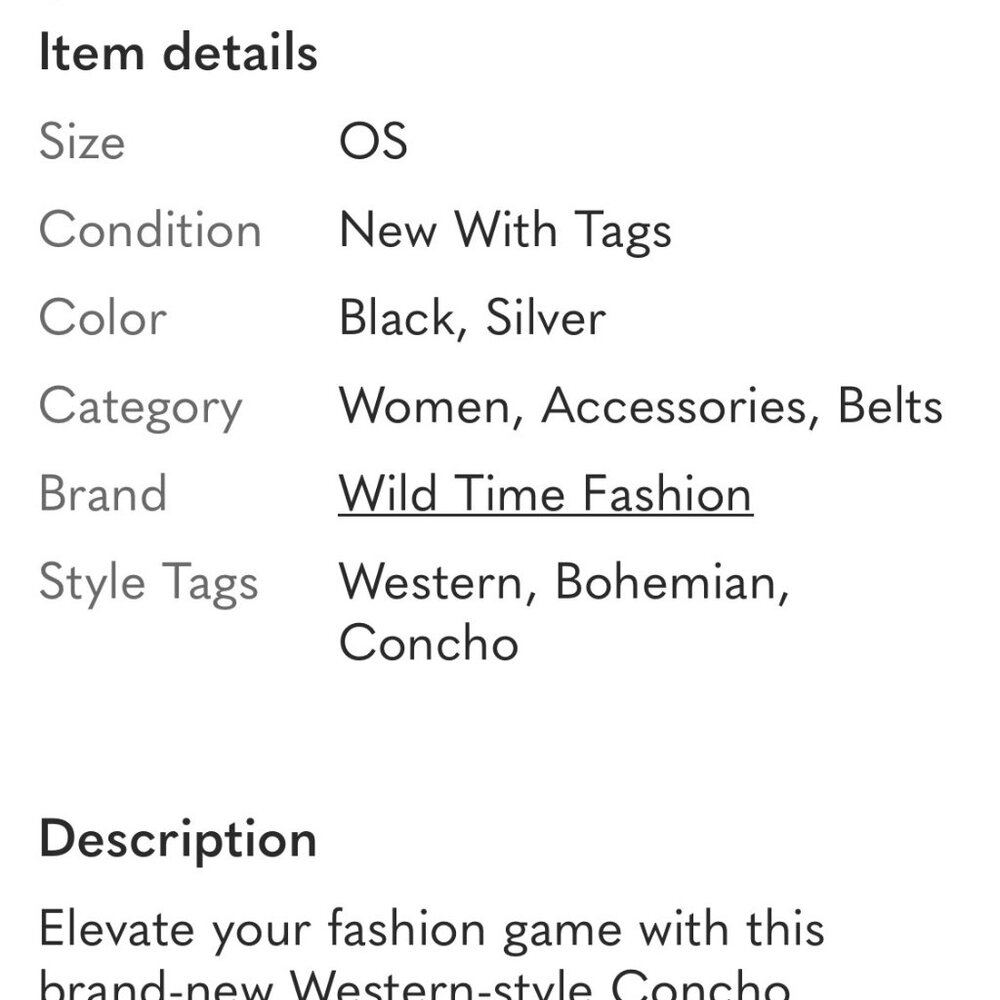The height and width of the screenshot is (1000, 1000).
Task: Tap the Western style tag
Action: 430,583
